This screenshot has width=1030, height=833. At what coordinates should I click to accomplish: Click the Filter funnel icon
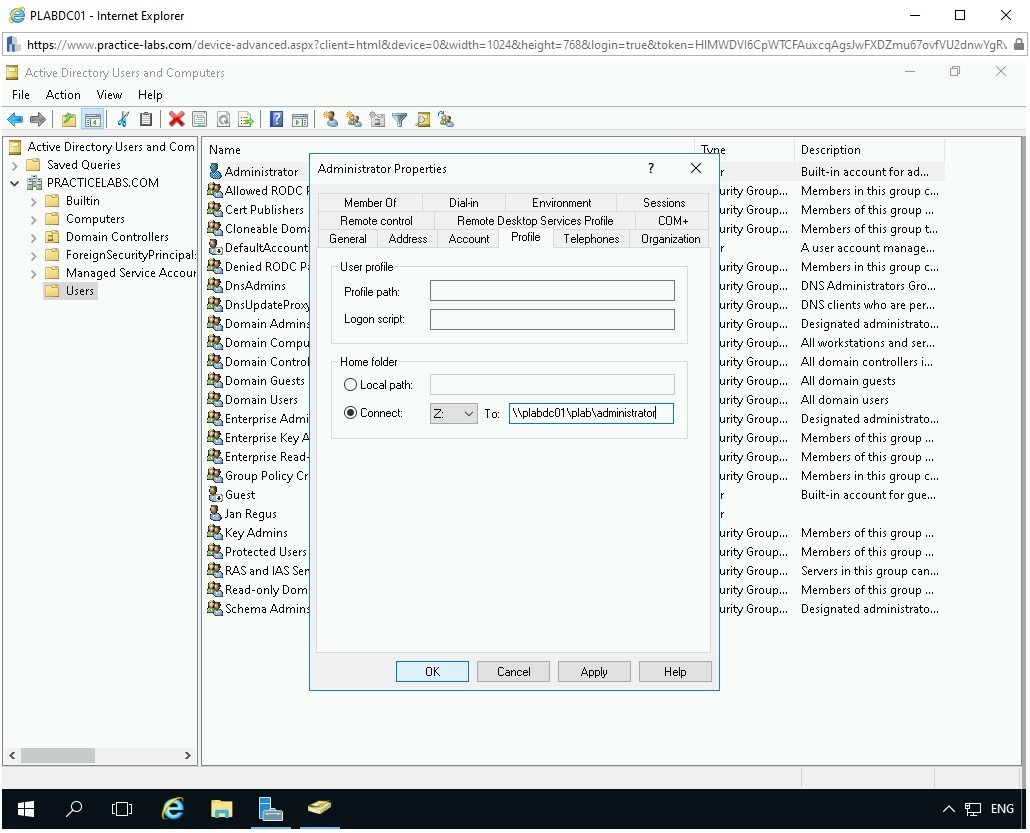coord(399,120)
